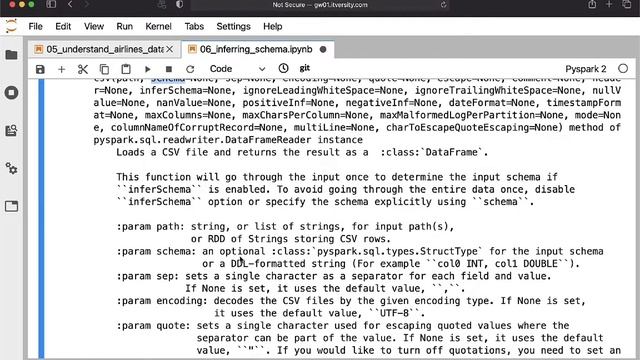Open the third left-sidebar panel icon
This screenshot has height=360, width=640.
tap(11, 131)
